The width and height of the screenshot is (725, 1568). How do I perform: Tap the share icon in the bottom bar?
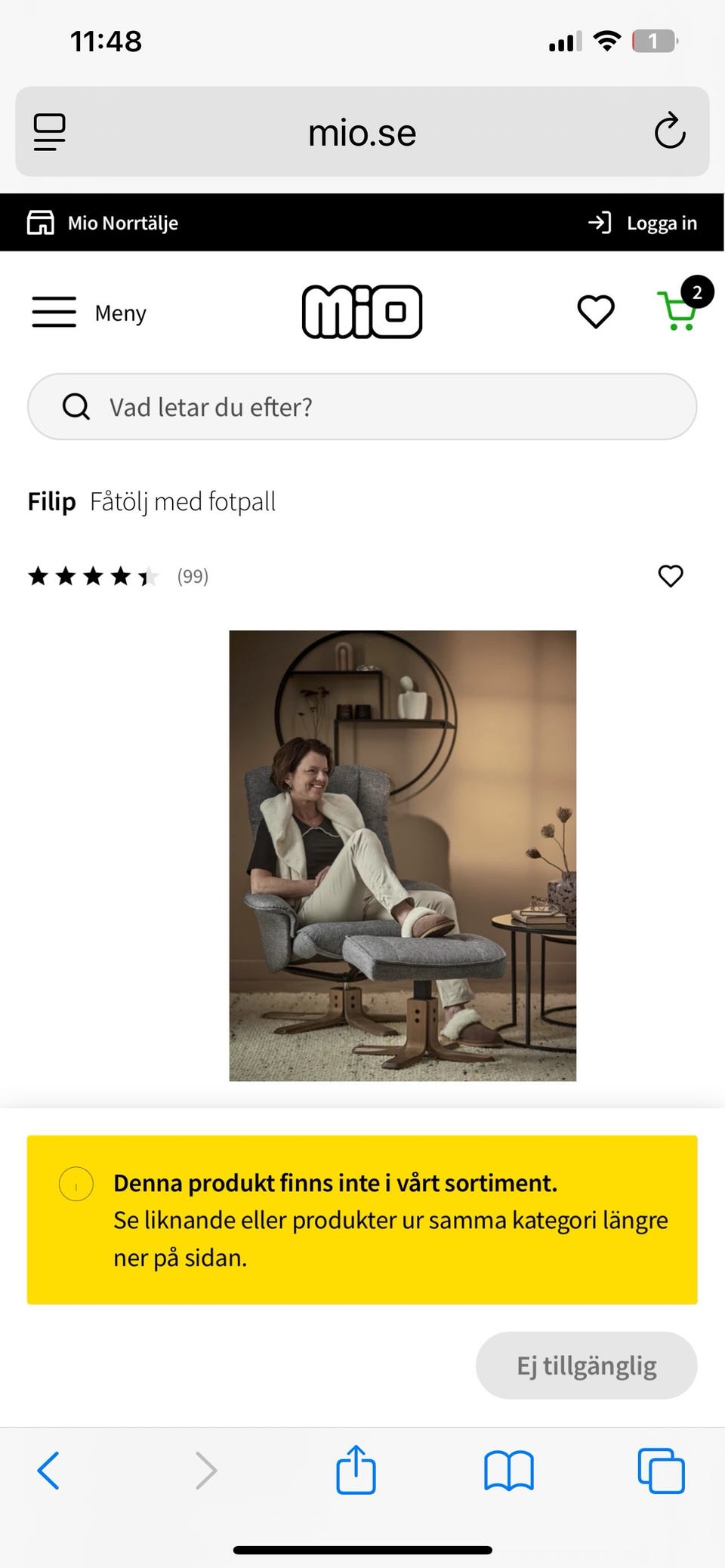[356, 1469]
